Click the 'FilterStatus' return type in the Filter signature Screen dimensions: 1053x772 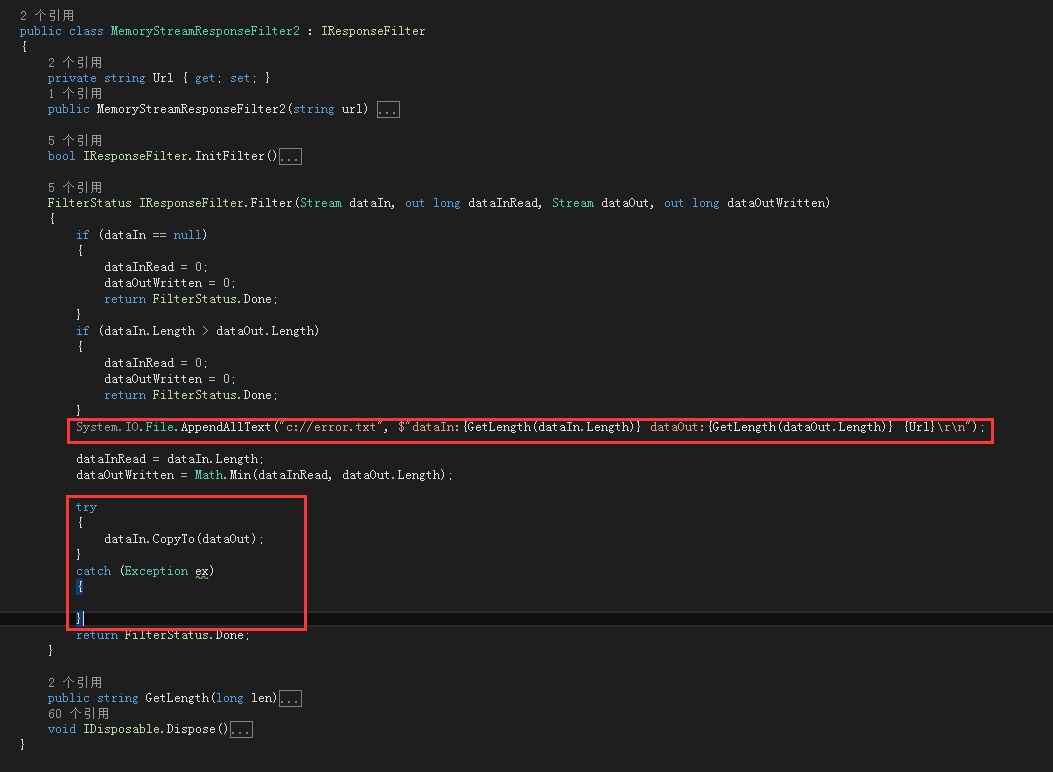point(89,203)
